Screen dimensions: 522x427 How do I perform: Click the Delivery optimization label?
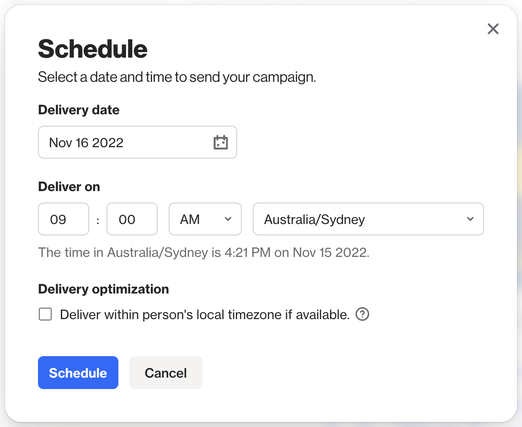pyautogui.click(x=103, y=289)
